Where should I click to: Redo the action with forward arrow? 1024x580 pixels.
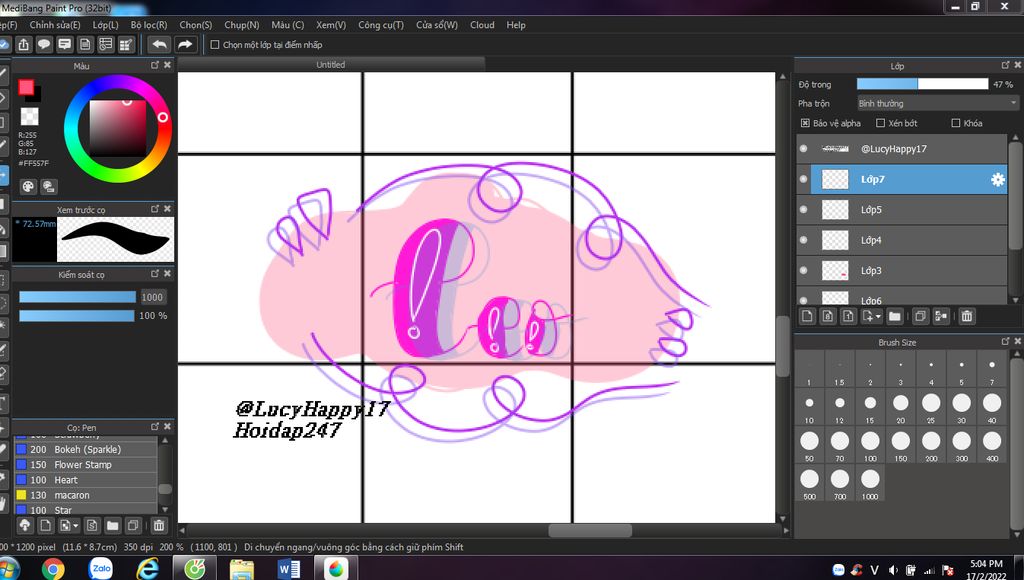point(185,44)
